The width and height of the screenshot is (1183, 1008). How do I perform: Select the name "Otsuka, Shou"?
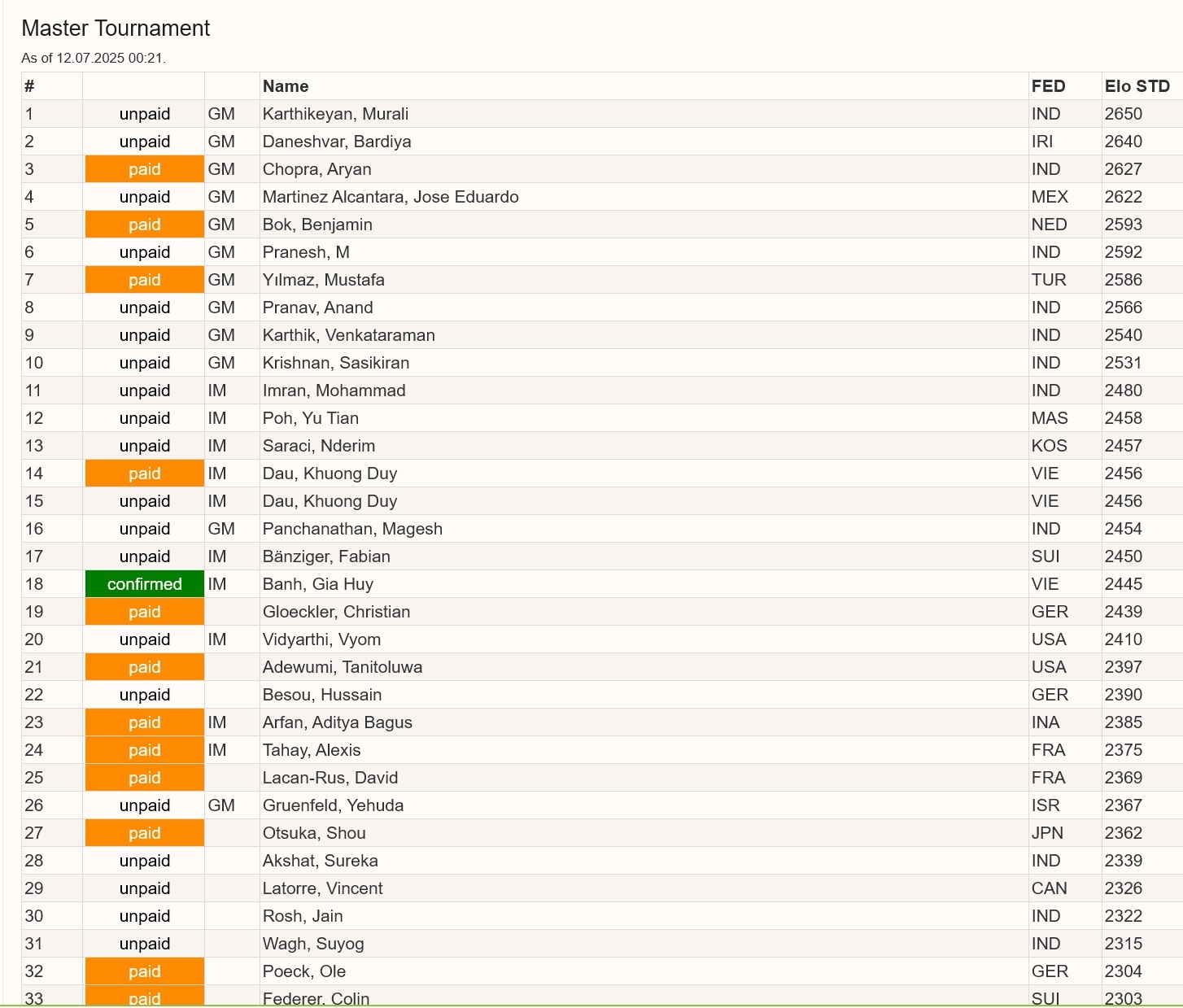tap(314, 833)
